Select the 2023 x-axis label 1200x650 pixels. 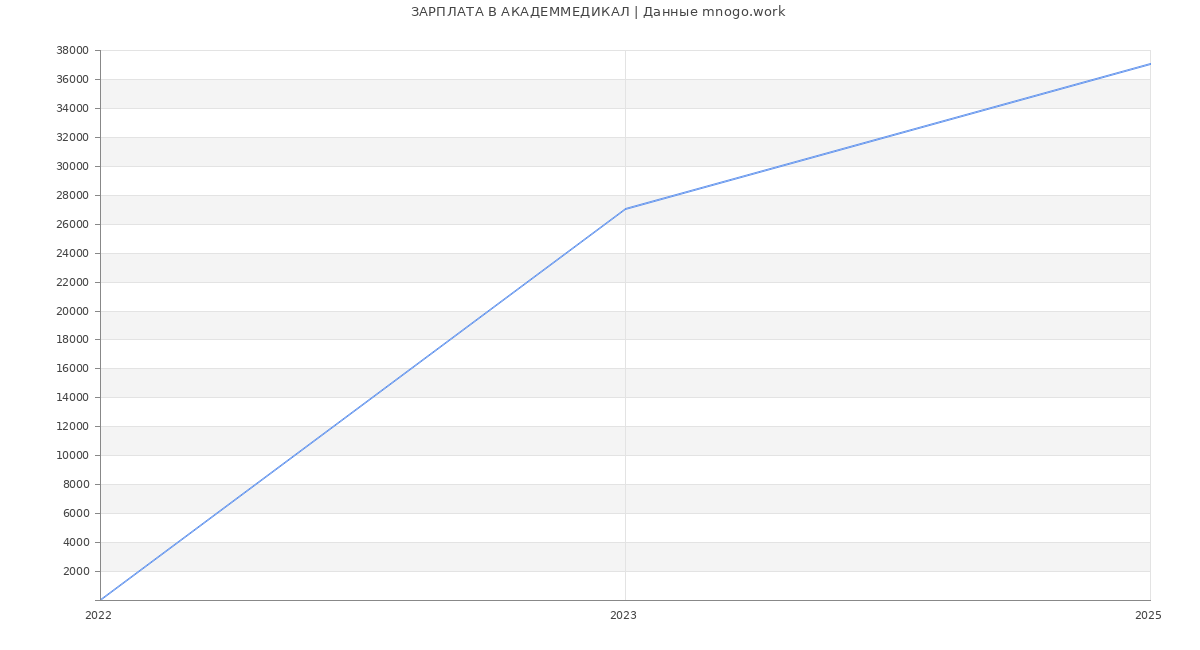point(623,616)
